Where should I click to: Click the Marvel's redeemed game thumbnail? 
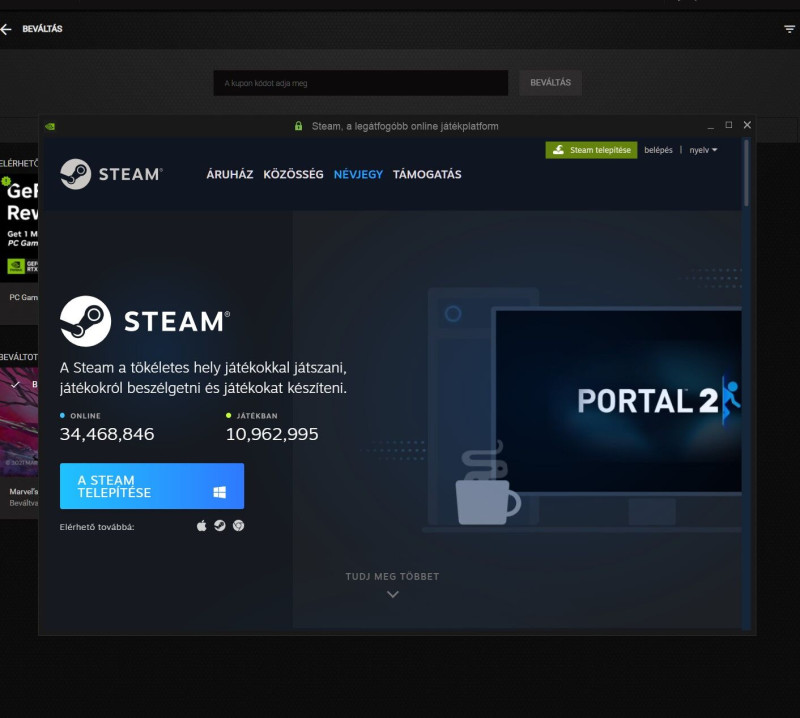point(19,422)
